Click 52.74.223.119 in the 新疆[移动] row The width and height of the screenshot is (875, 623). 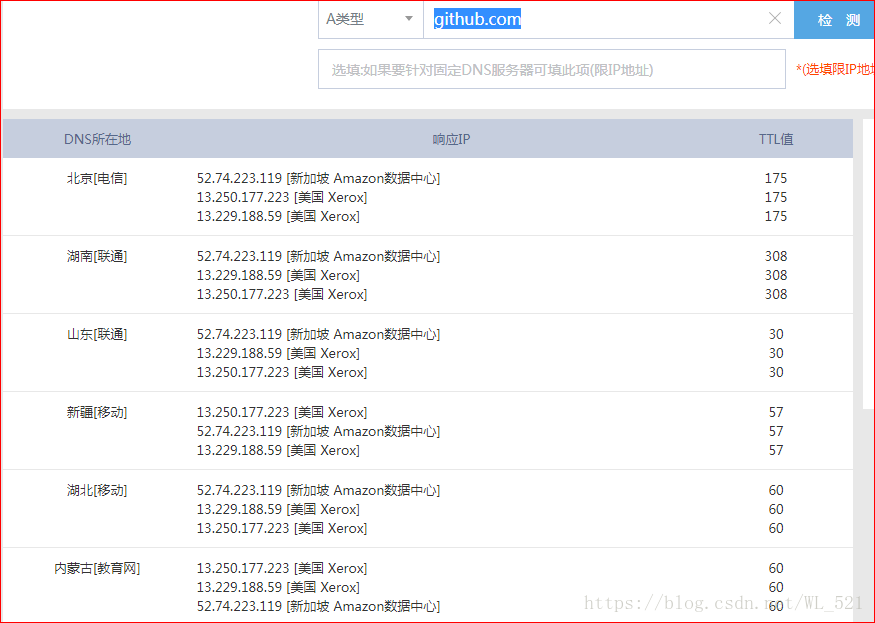239,432
